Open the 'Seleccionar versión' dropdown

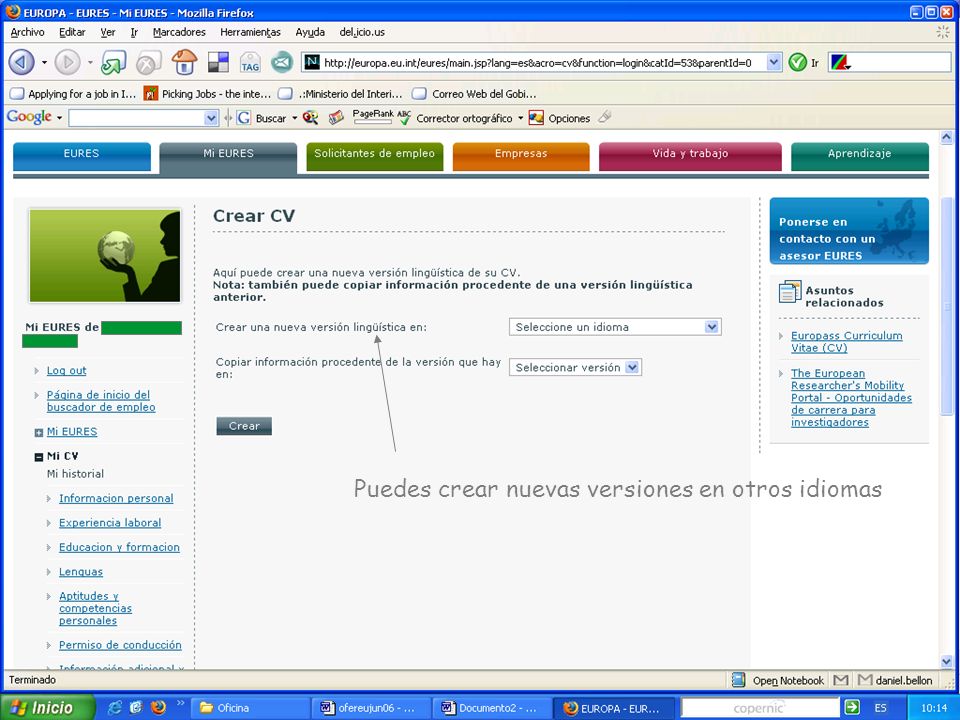click(575, 367)
